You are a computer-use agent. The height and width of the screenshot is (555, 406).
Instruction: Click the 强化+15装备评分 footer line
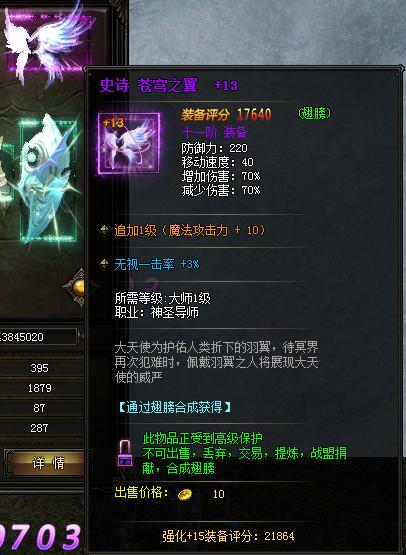[228, 536]
